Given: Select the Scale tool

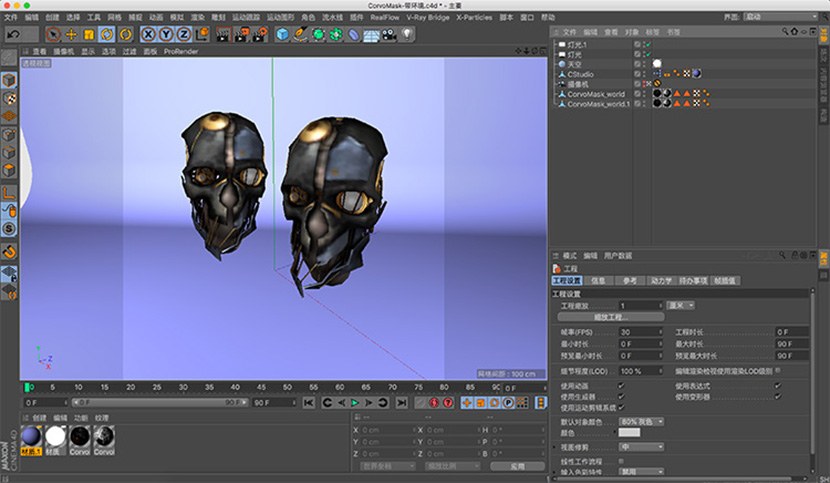Looking at the screenshot, I should click(x=89, y=34).
